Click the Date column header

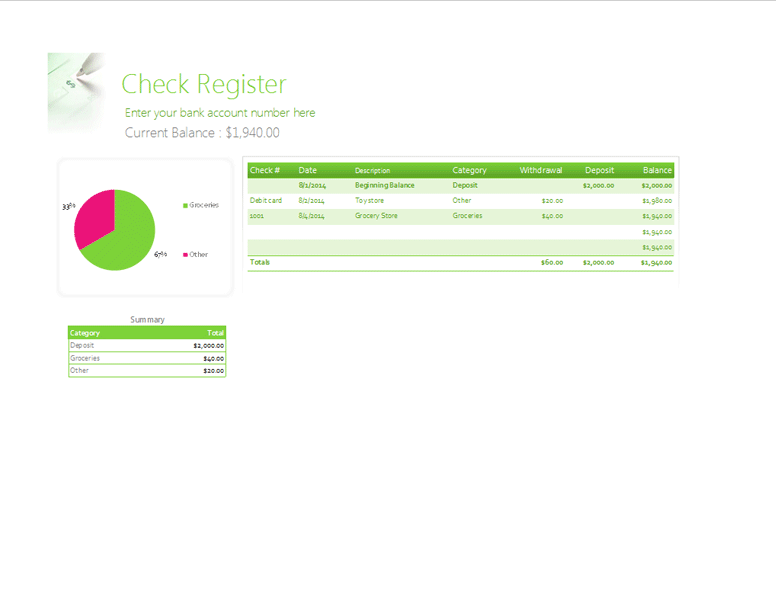[x=308, y=170]
